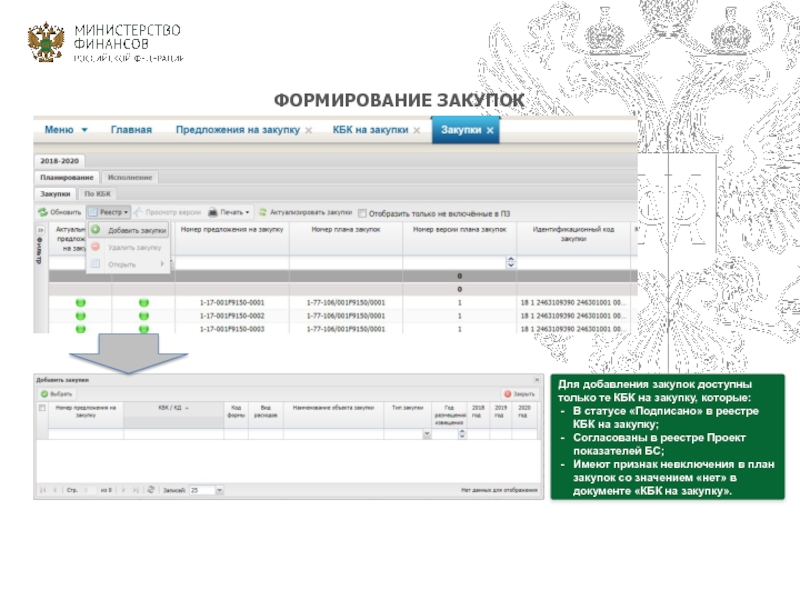This screenshot has height=600, width=800.
Task: Click the Год размещения извещения filter spinner
Action: 462,434
